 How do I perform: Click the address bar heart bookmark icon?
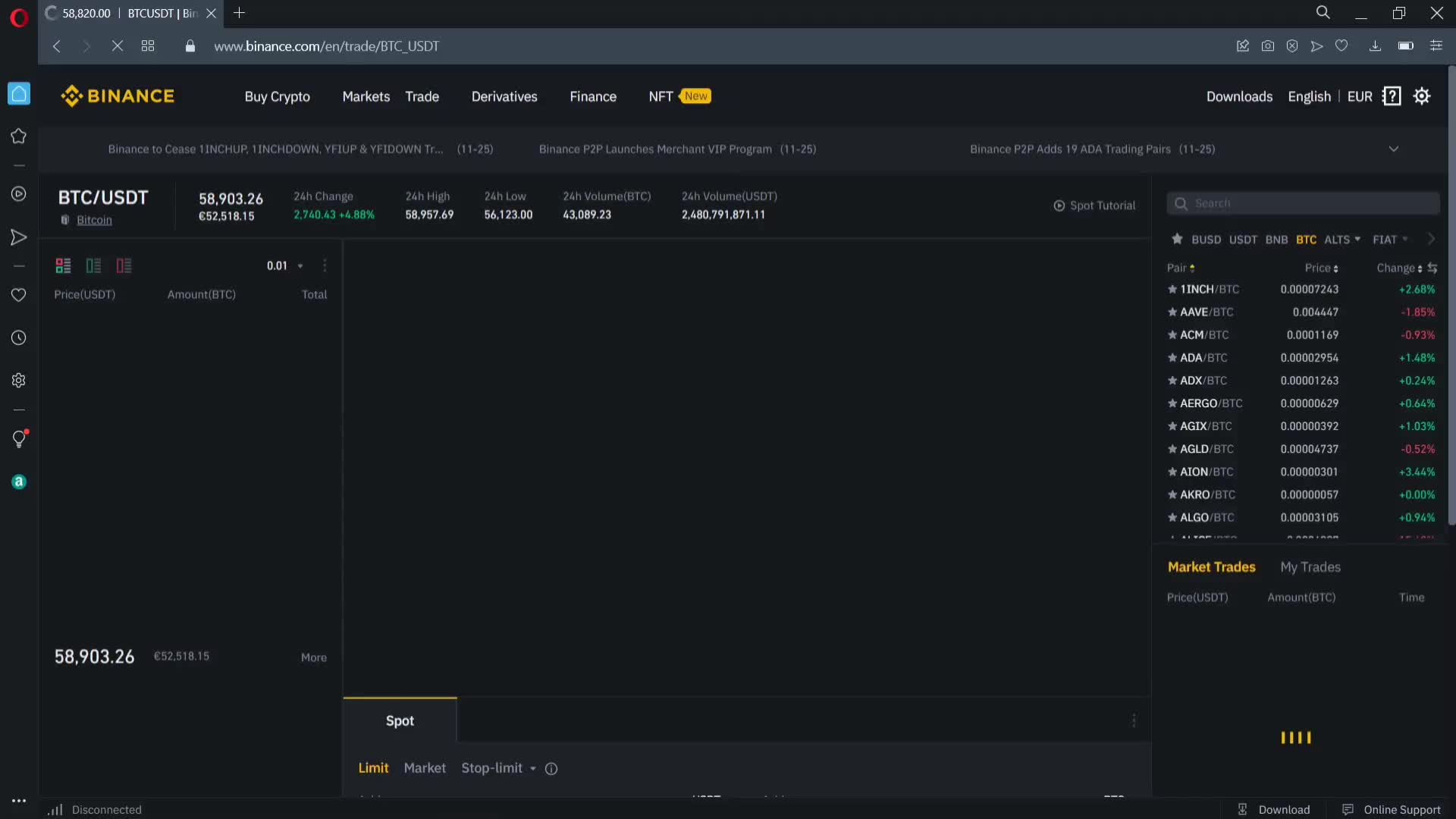(1341, 45)
